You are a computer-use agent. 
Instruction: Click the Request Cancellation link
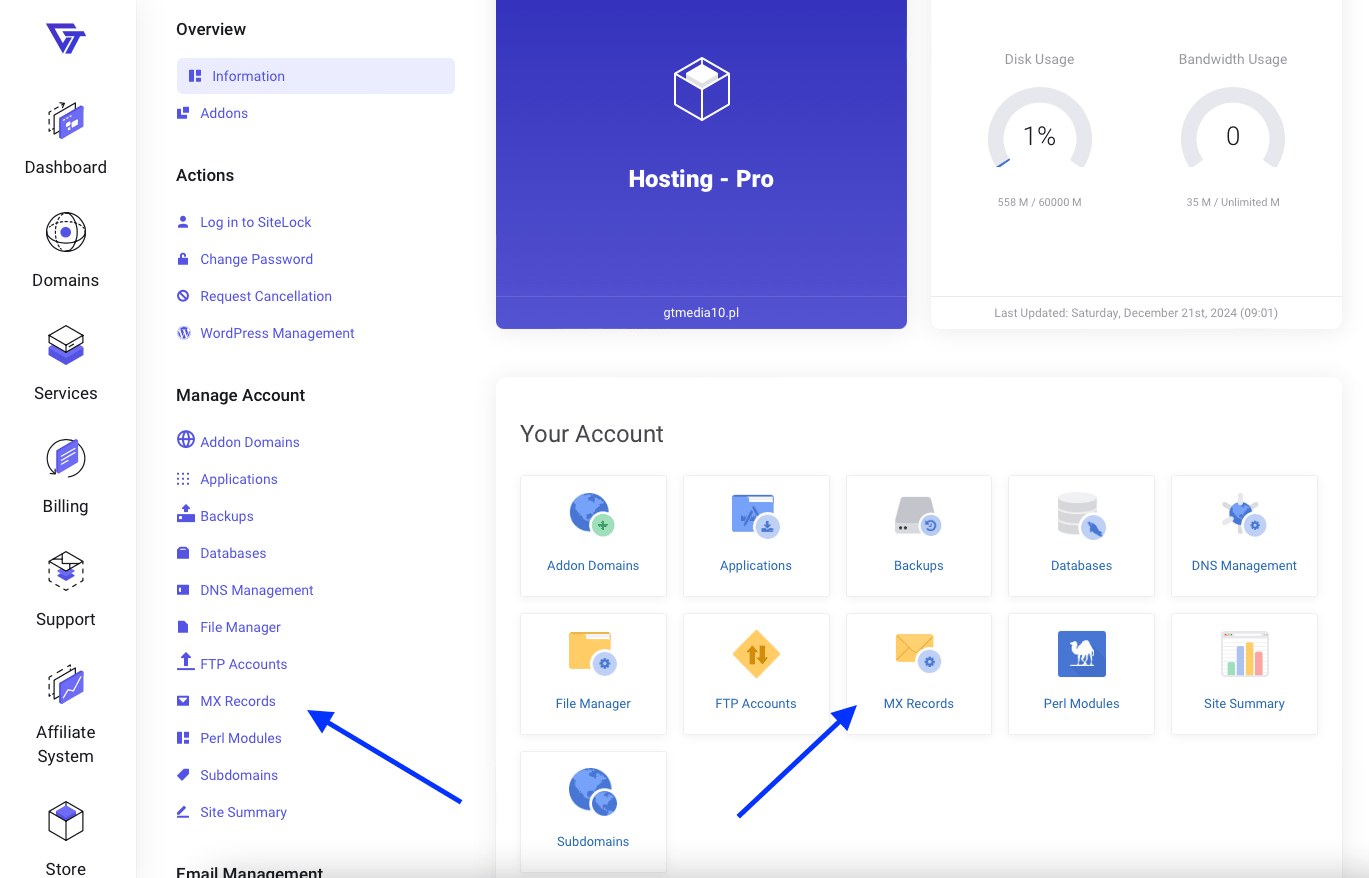(x=266, y=296)
